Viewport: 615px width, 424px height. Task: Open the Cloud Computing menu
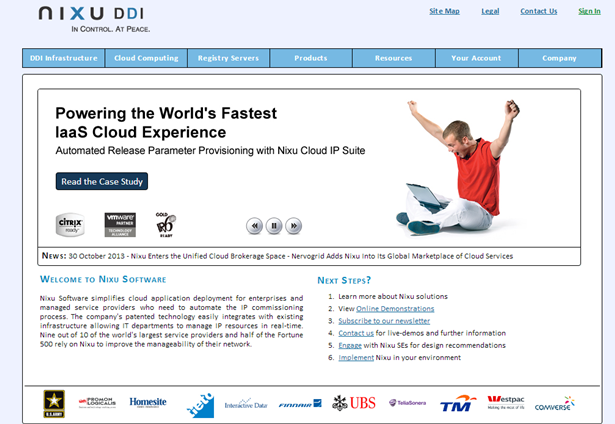click(x=146, y=58)
